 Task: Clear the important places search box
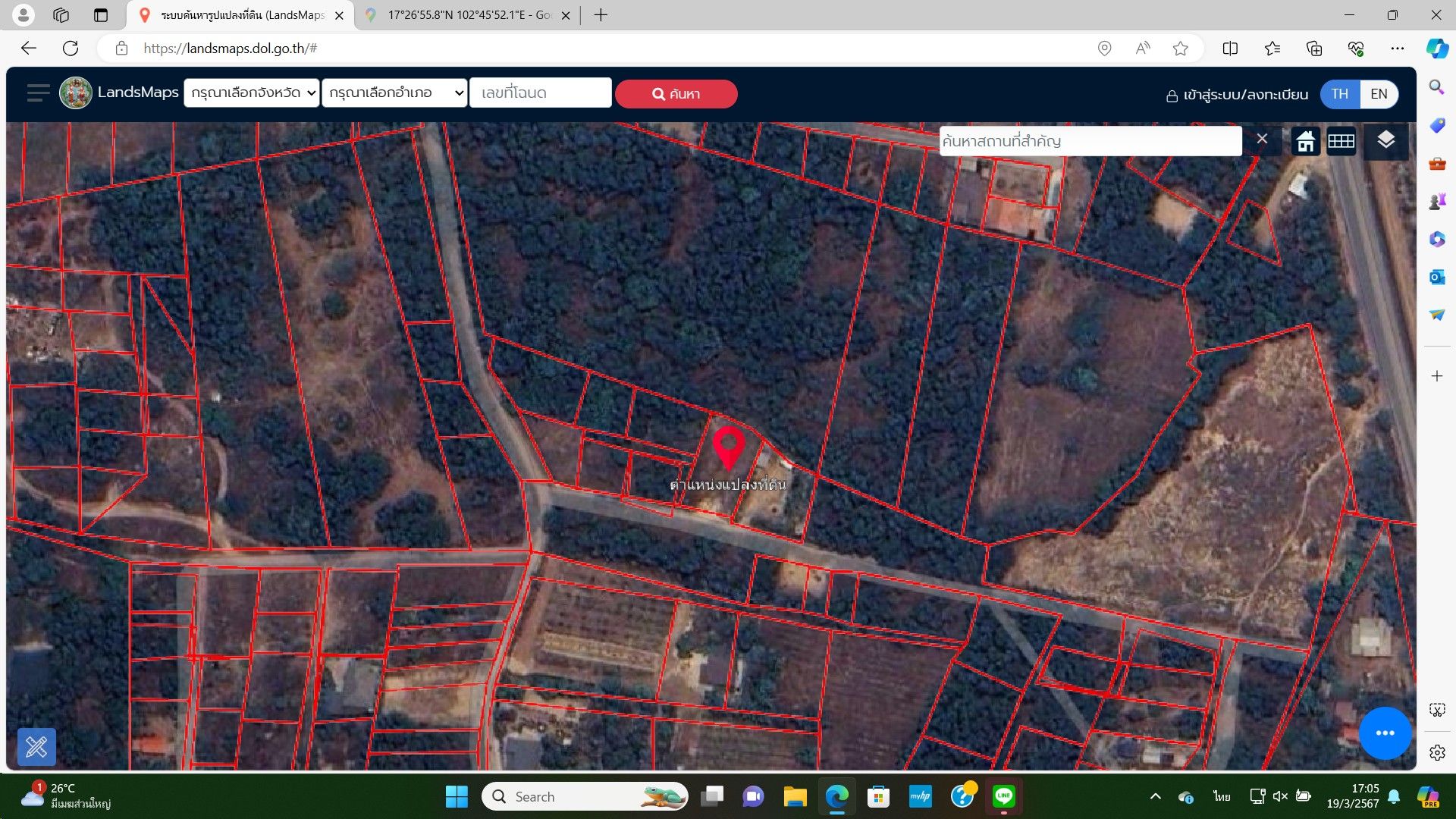(x=1262, y=140)
